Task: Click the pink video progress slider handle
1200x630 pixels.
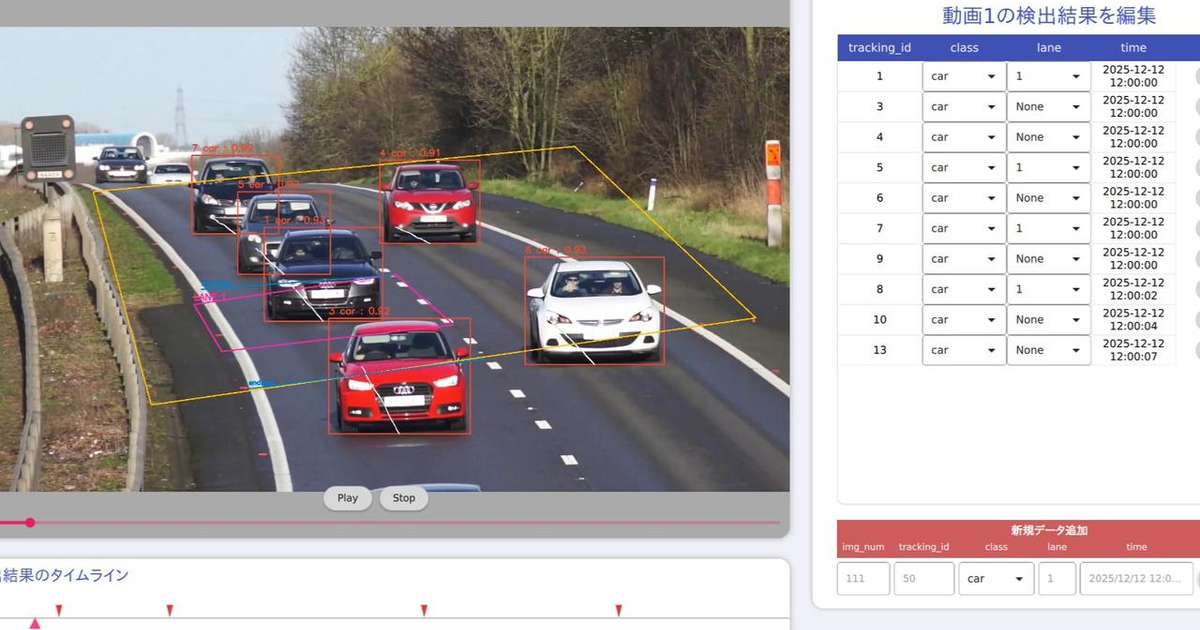Action: [x=31, y=522]
